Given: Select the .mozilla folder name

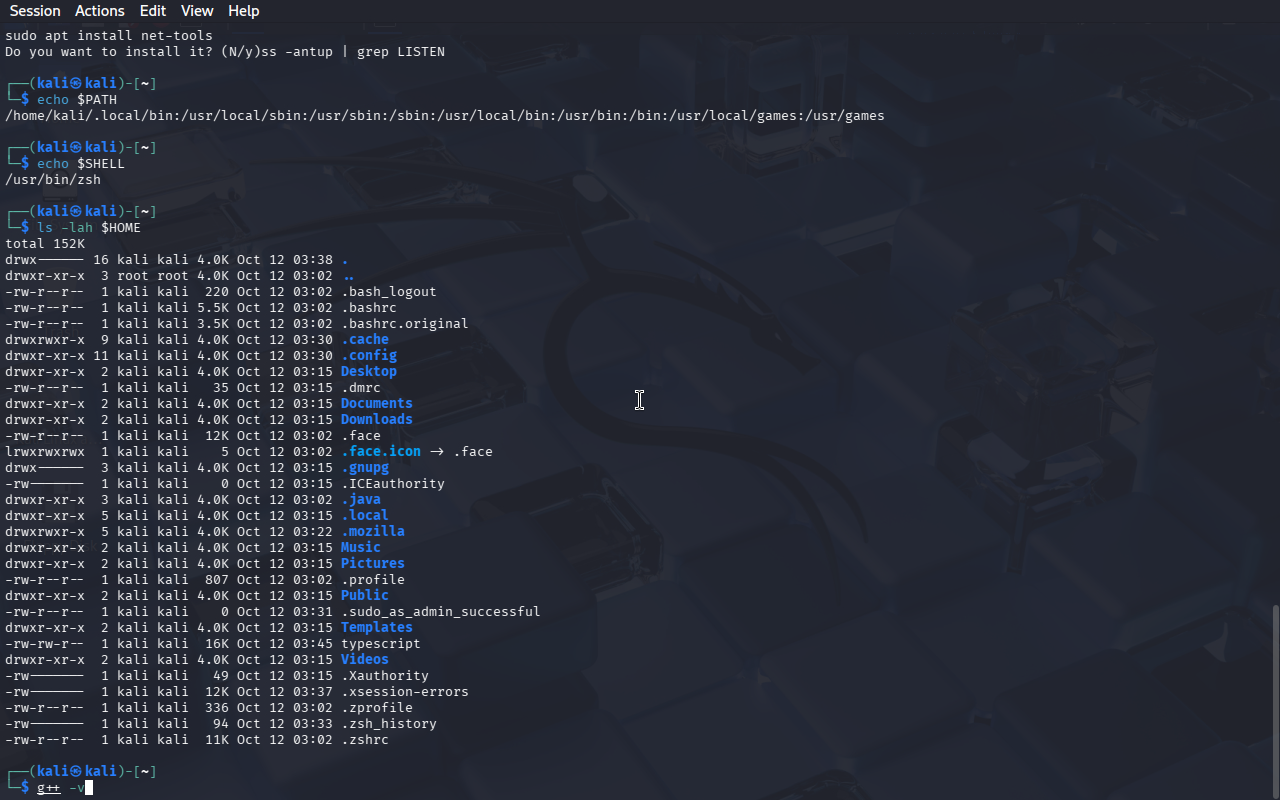Looking at the screenshot, I should click(x=372, y=531).
